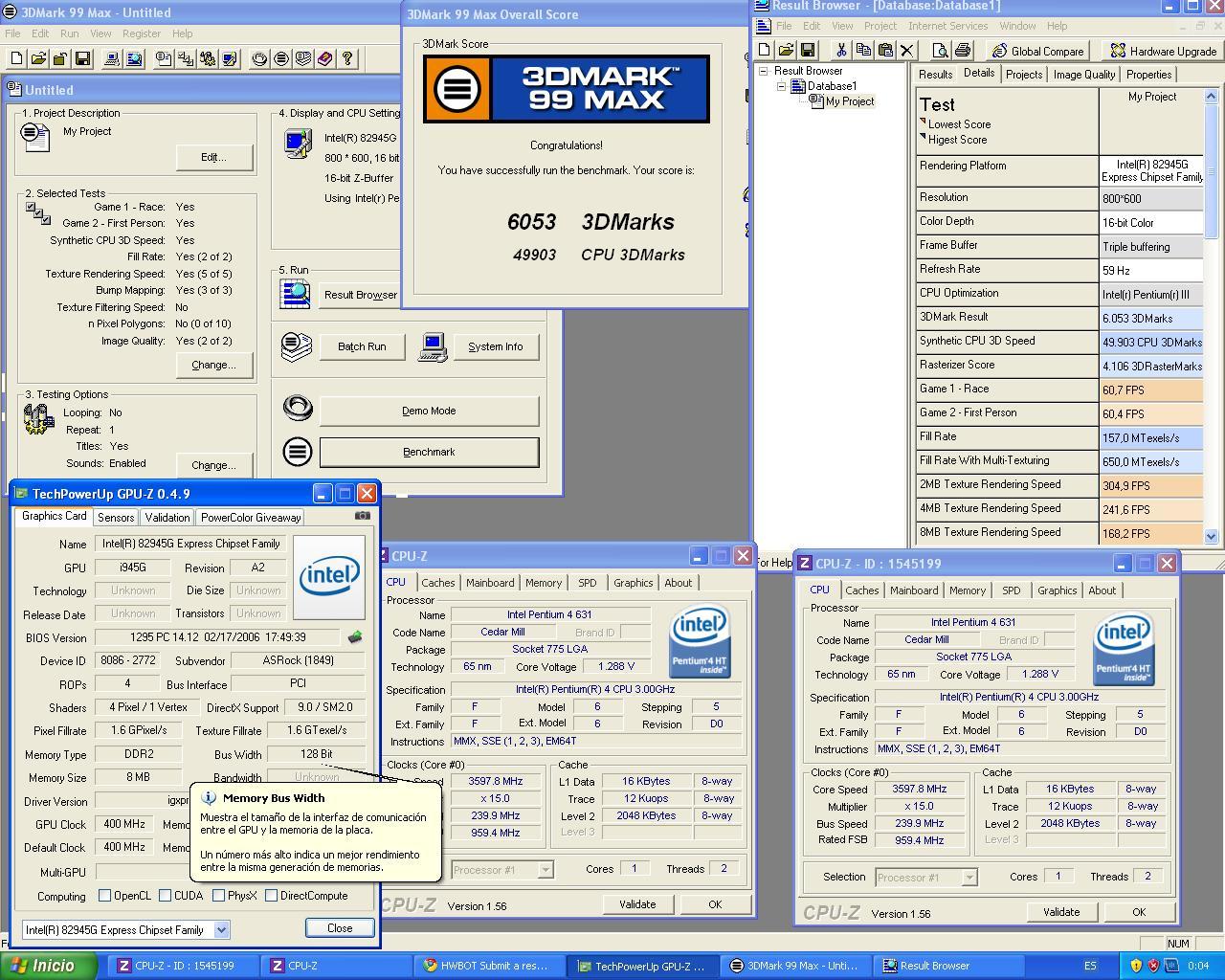Open the Run menu in 3DMark 99 Max
The image size is (1225, 980).
pos(70,33)
